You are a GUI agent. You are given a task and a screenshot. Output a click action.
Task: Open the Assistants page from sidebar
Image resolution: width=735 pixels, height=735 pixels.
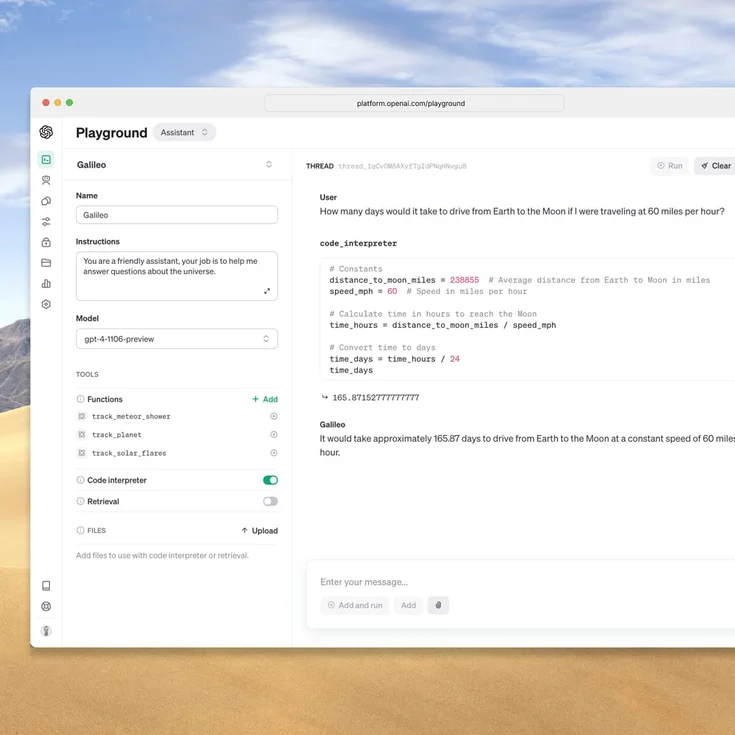(x=46, y=180)
